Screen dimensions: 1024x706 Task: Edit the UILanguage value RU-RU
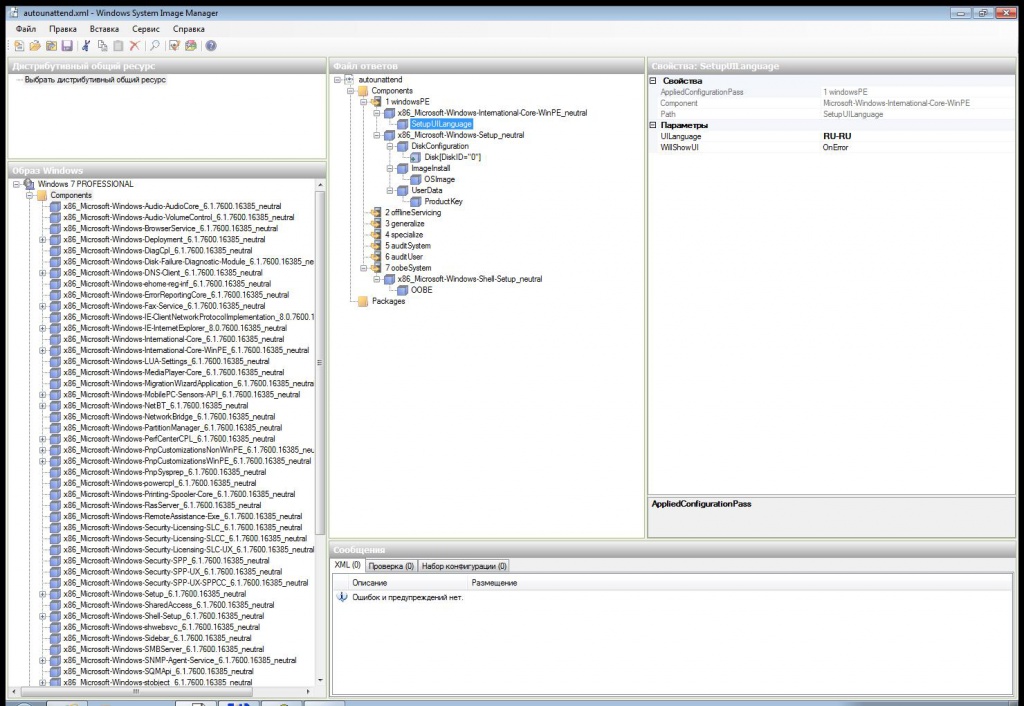[918, 136]
